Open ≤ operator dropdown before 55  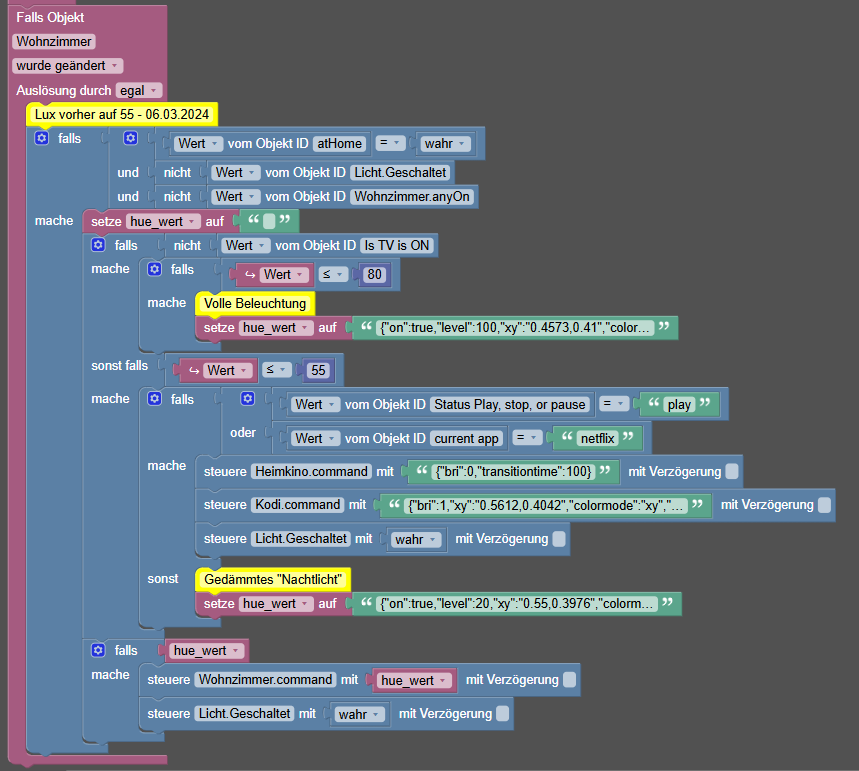click(277, 370)
